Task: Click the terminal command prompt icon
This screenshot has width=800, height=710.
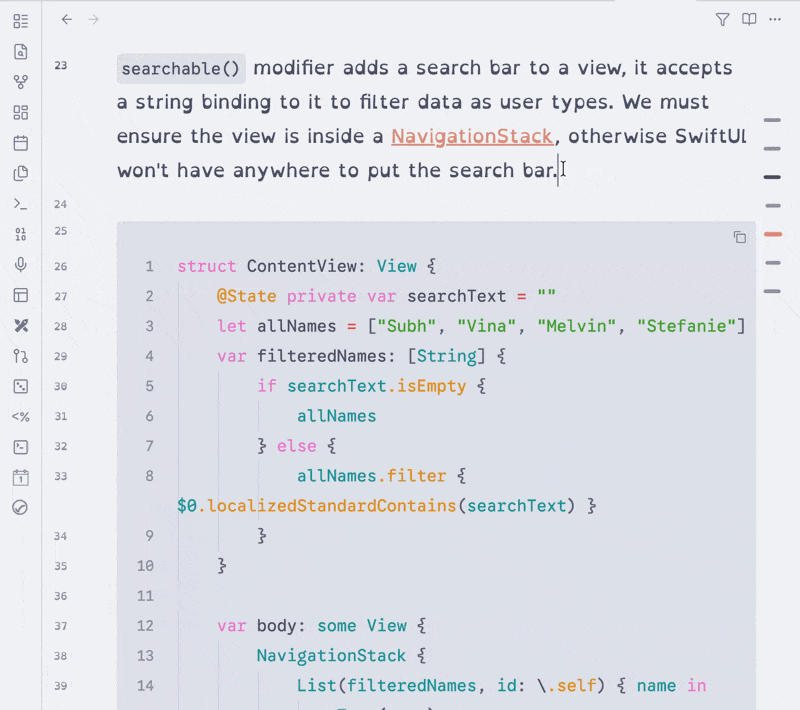Action: point(20,204)
